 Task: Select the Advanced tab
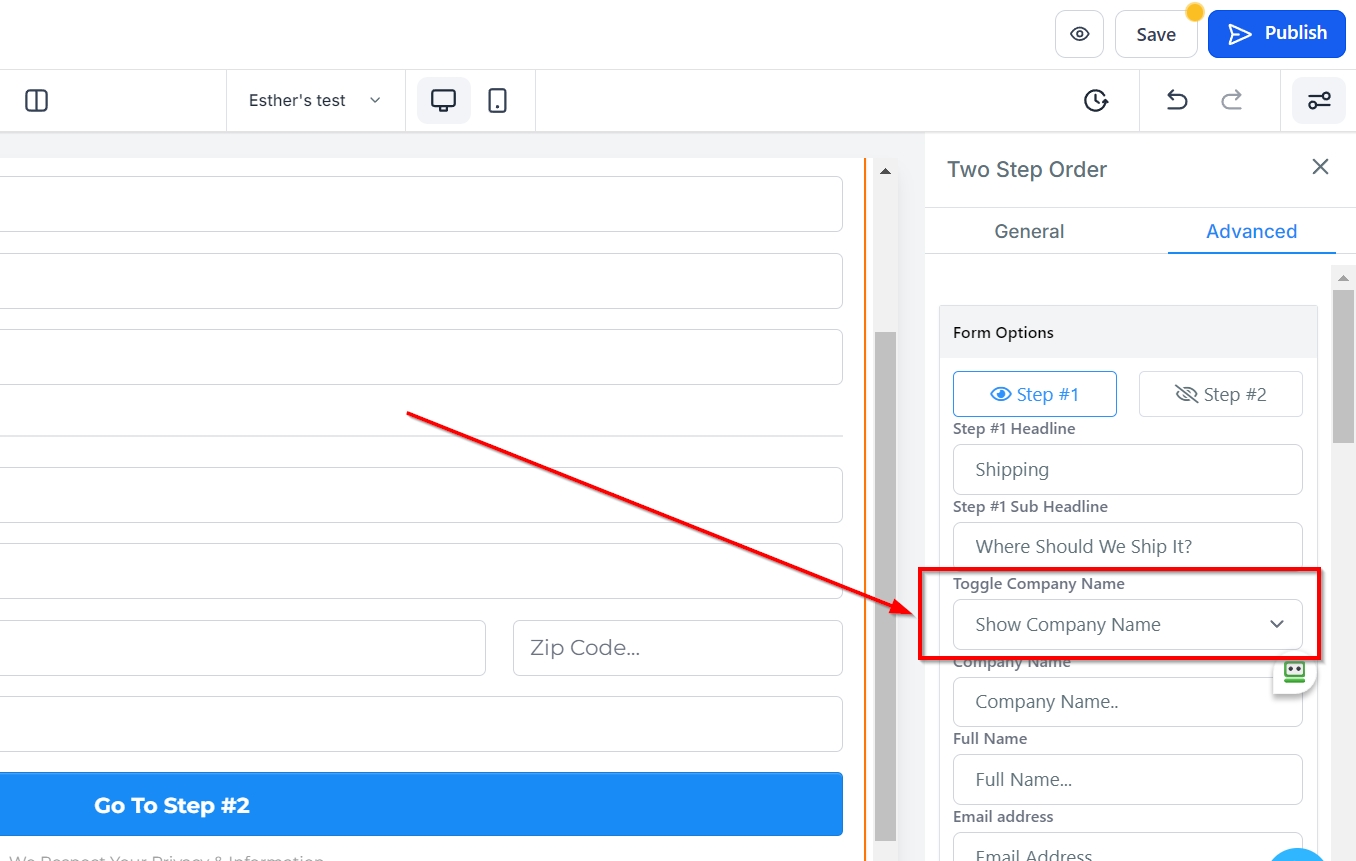(1251, 231)
